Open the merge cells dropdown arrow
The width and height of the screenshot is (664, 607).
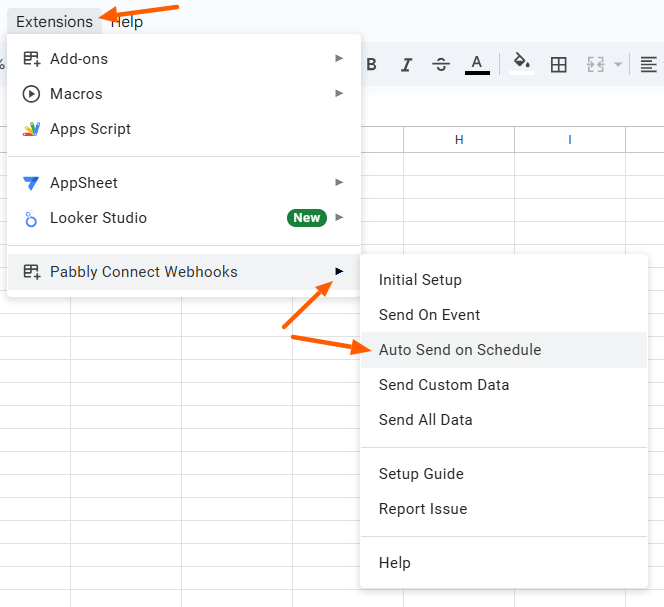click(618, 65)
